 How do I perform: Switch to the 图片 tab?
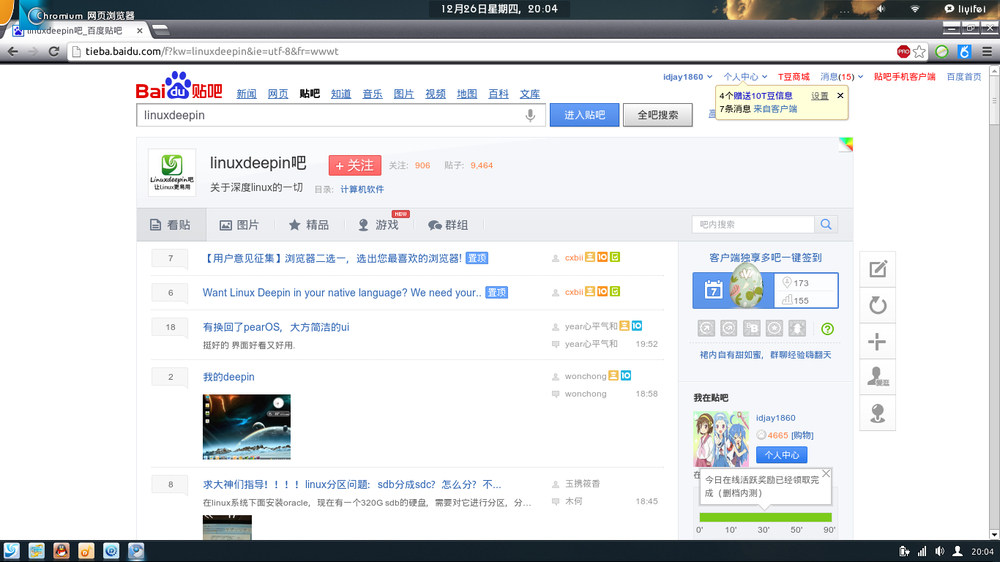click(x=240, y=225)
